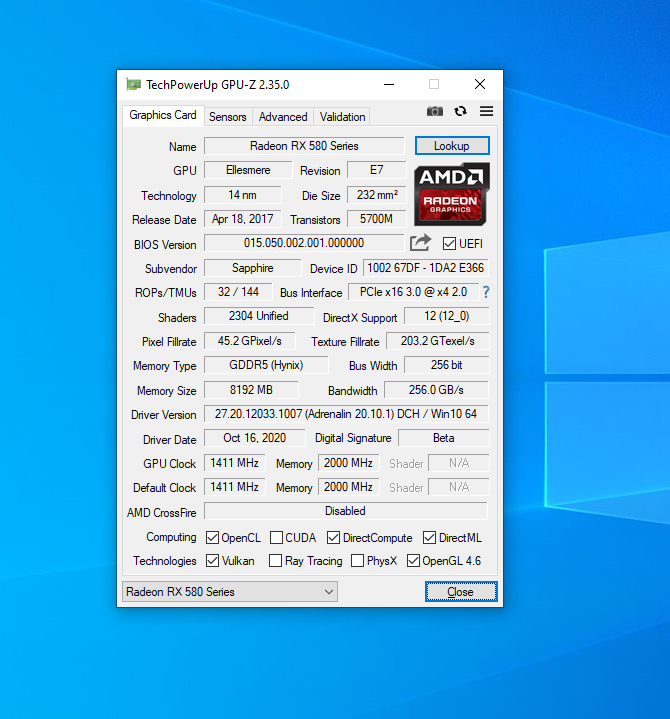
Task: Click the Pixel Fillrate 45.2 GPixel/s field
Action: 250,341
